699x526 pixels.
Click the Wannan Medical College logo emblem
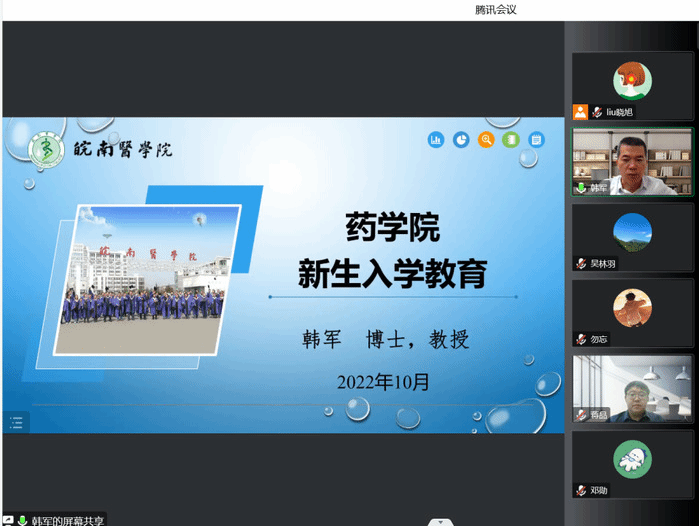tap(47, 150)
